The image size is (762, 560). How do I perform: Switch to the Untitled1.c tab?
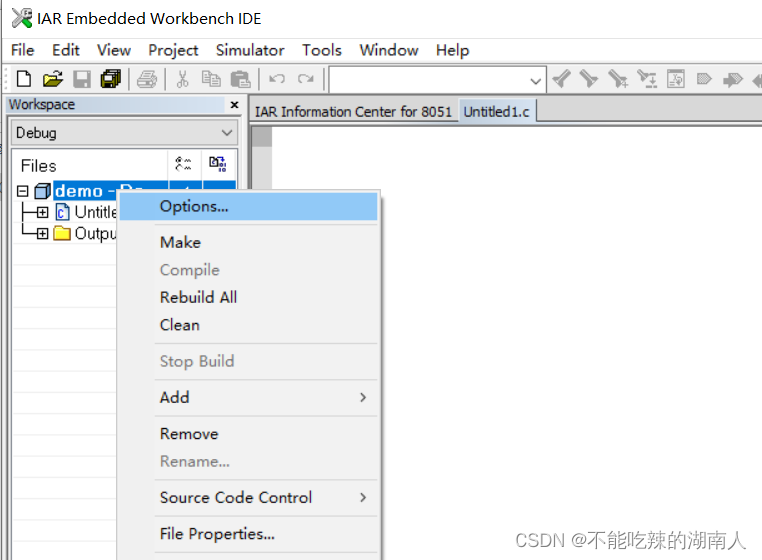tap(496, 111)
